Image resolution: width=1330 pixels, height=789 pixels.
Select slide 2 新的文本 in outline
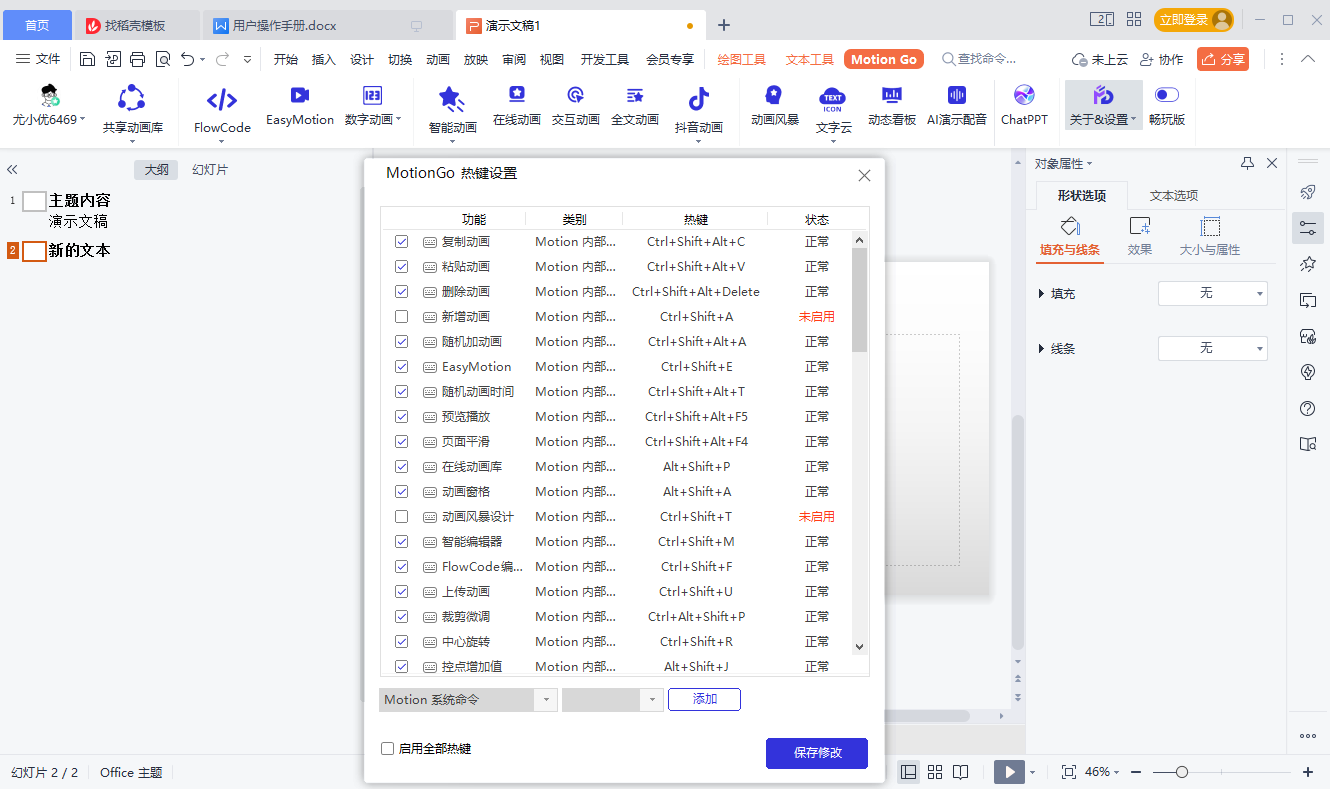tap(79, 251)
